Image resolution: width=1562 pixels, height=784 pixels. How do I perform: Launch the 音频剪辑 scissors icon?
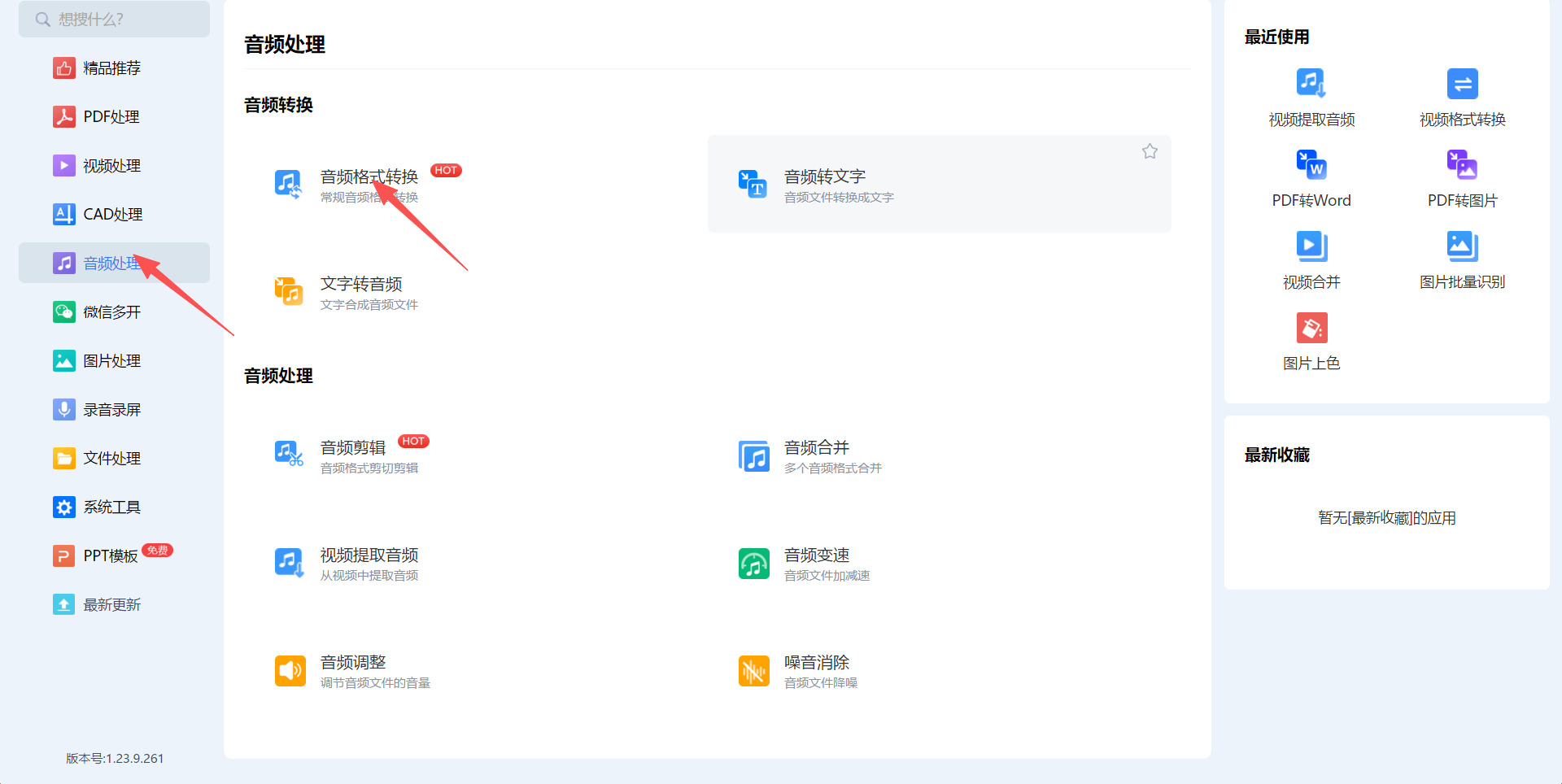(x=289, y=455)
